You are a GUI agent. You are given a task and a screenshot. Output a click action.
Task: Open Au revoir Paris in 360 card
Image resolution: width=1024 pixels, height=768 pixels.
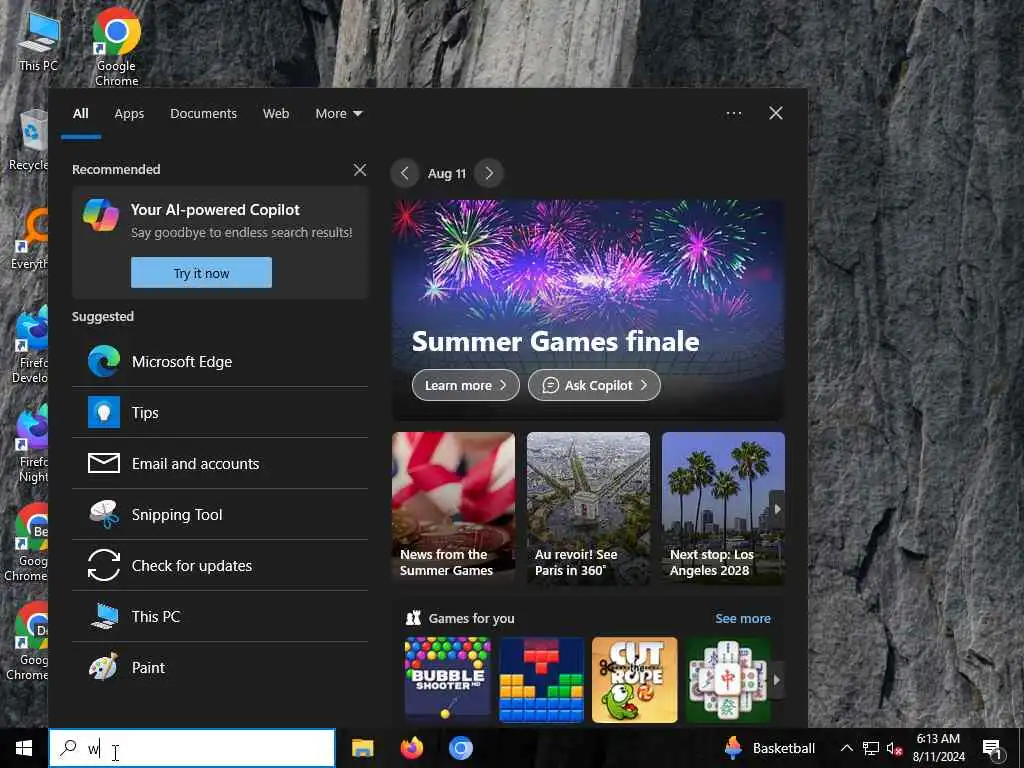coord(588,508)
